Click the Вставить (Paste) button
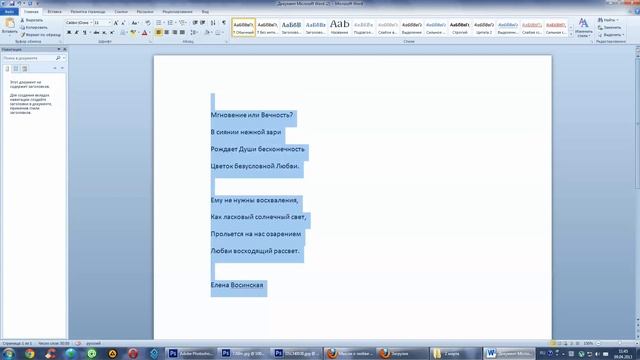Image resolution: width=640 pixels, height=360 pixels. pyautogui.click(x=9, y=27)
